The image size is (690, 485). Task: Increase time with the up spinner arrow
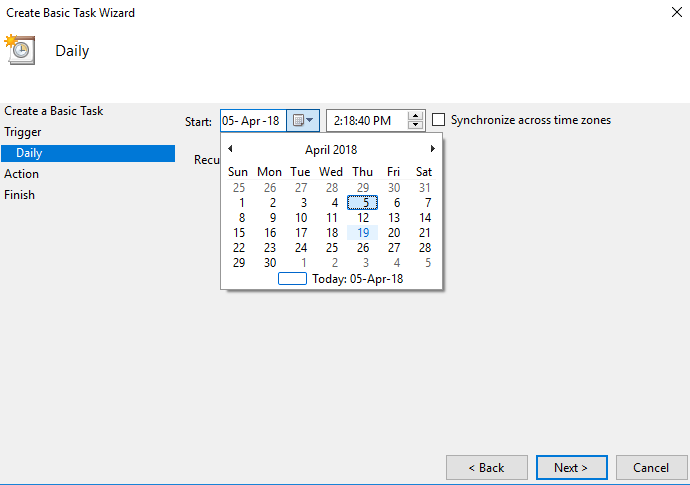[416, 116]
